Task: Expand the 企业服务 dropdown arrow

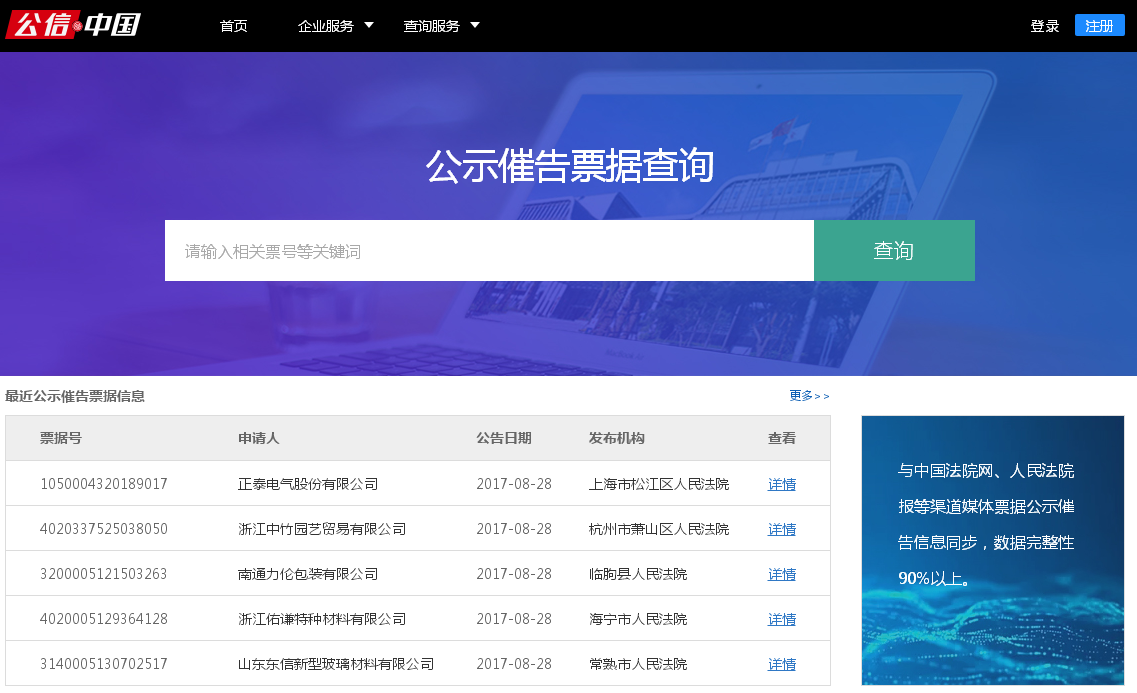Action: [369, 25]
